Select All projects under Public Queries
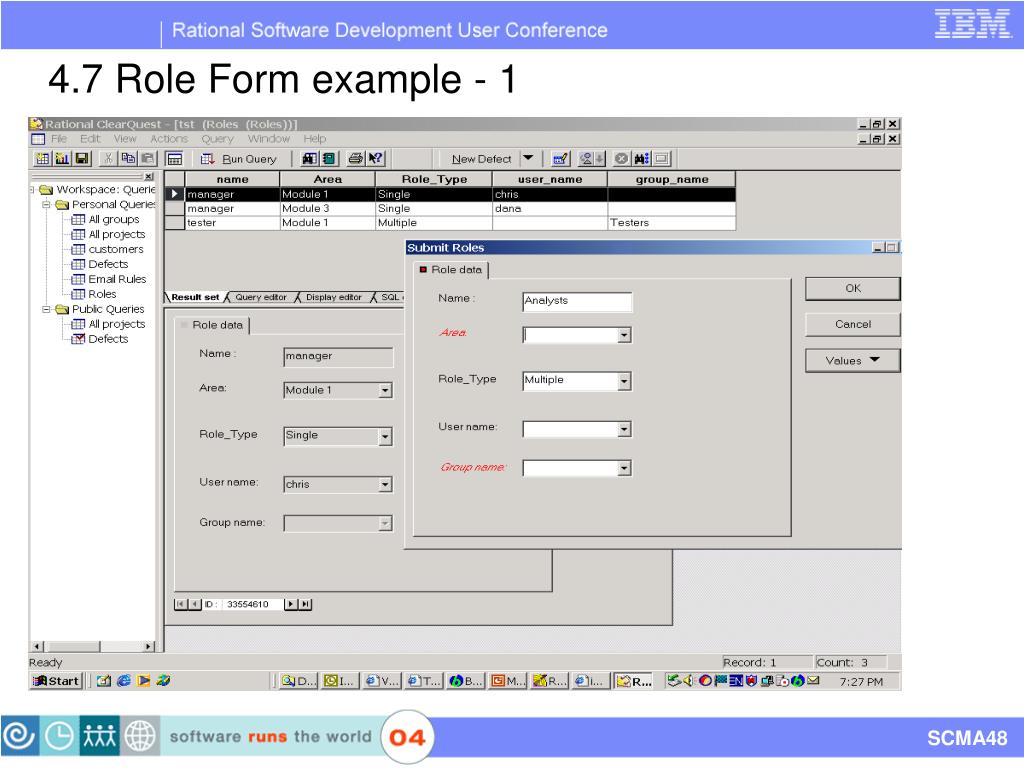The image size is (1024, 768). pyautogui.click(x=117, y=324)
